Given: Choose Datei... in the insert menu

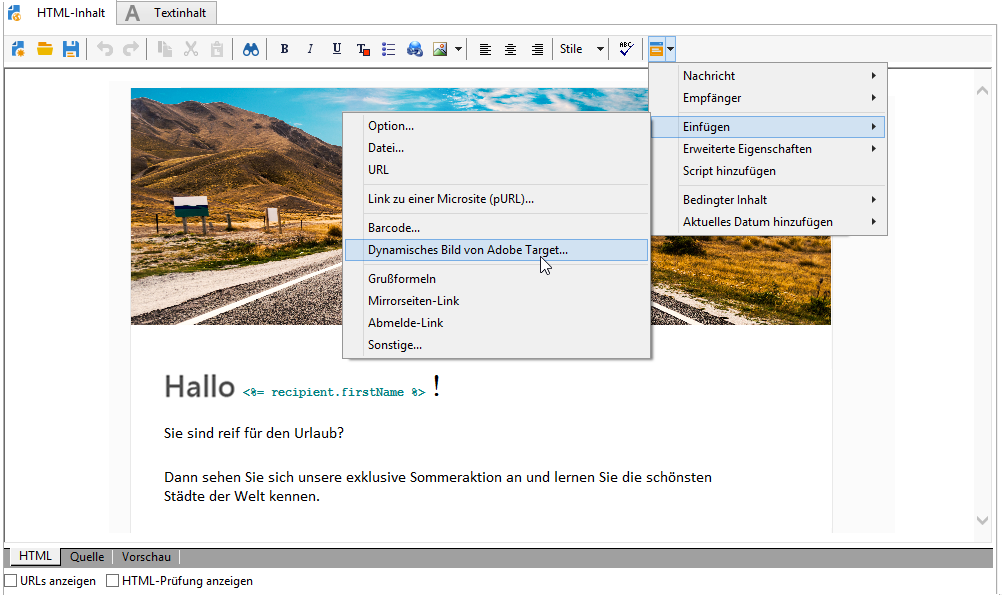Looking at the screenshot, I should (x=496, y=148).
